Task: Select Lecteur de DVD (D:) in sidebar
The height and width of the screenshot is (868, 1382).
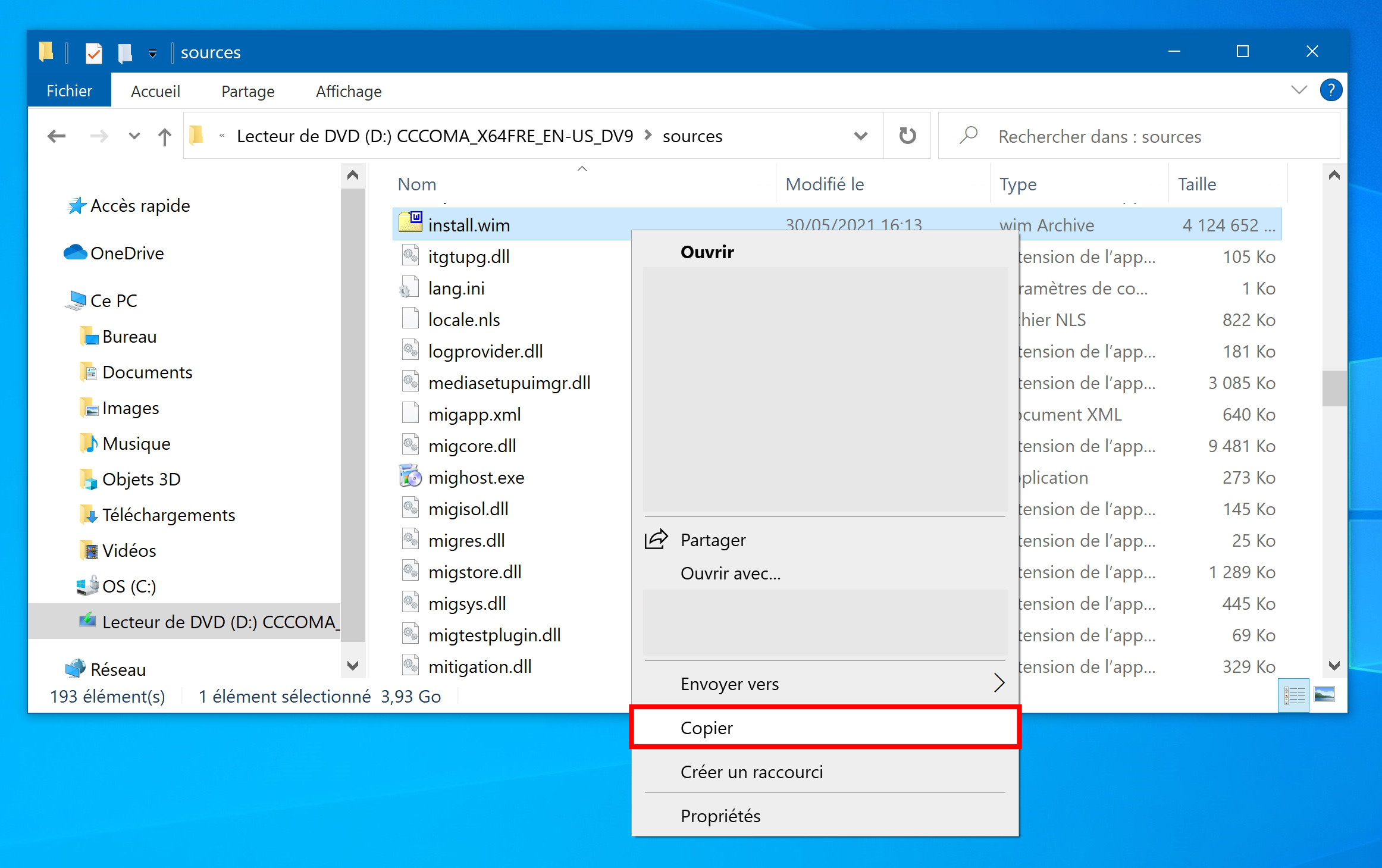Action: (184, 622)
